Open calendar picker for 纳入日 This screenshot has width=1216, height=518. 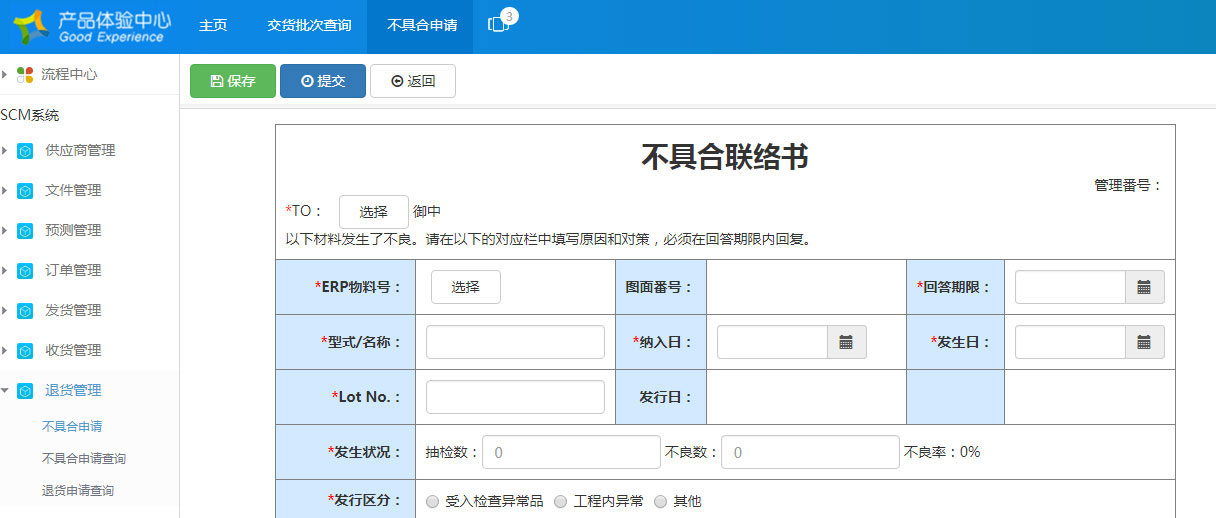pyautogui.click(x=846, y=342)
